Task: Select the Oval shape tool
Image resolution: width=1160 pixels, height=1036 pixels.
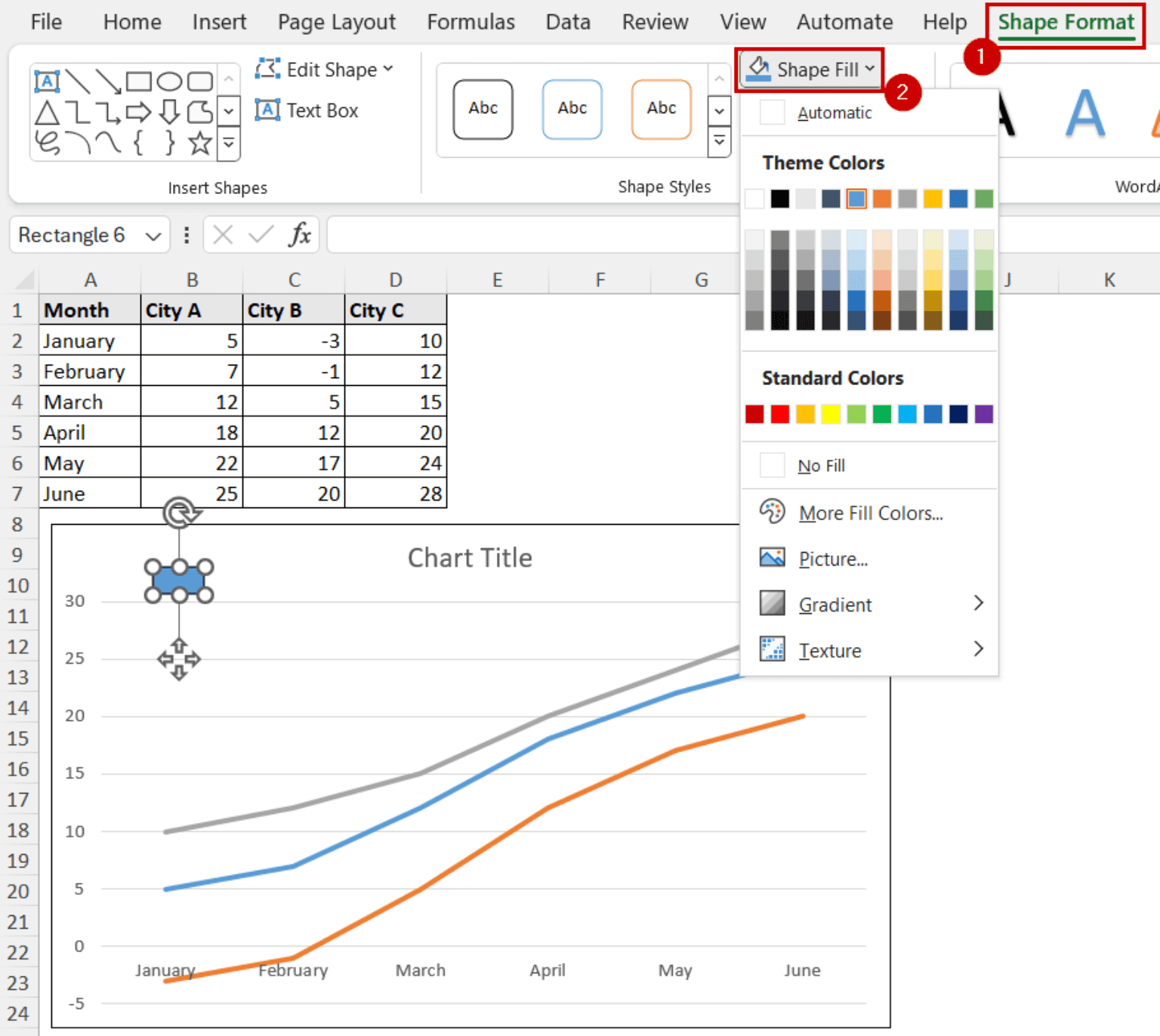Action: tap(169, 81)
